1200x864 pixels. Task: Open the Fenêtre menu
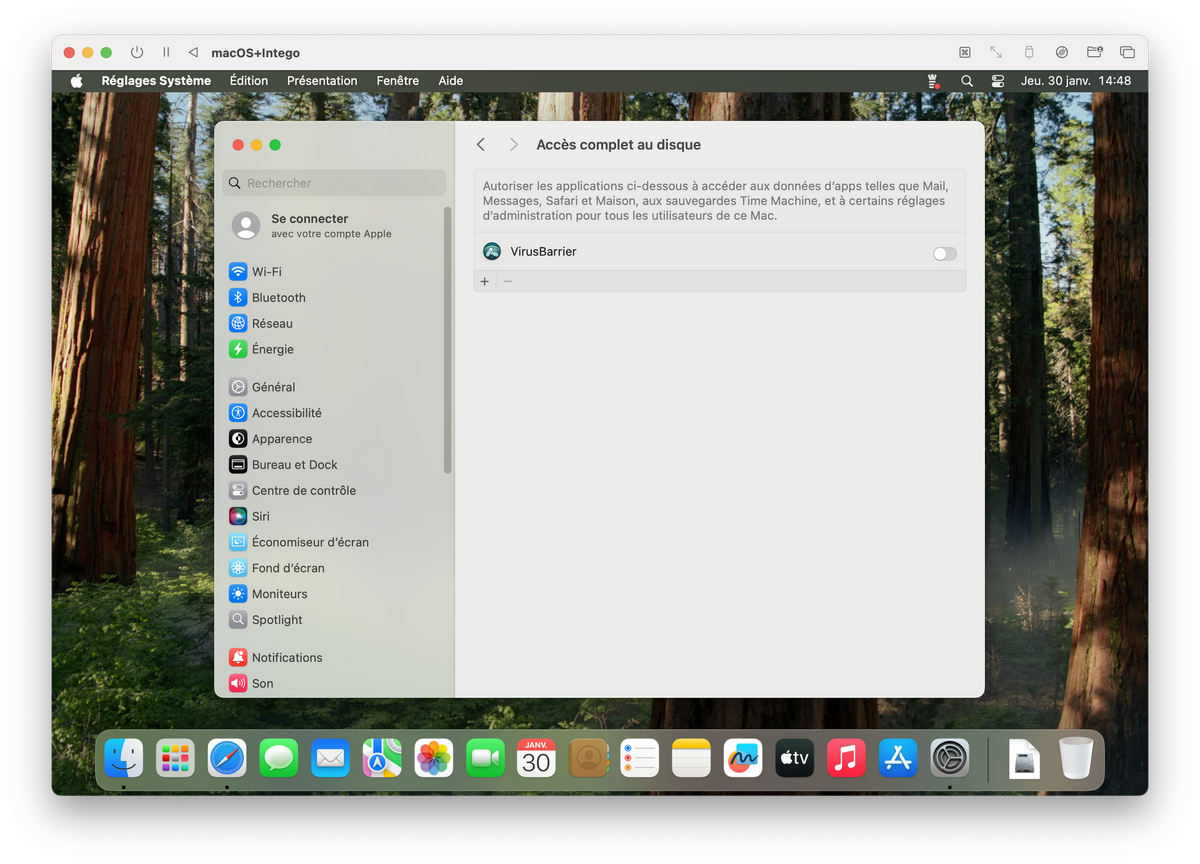point(398,81)
